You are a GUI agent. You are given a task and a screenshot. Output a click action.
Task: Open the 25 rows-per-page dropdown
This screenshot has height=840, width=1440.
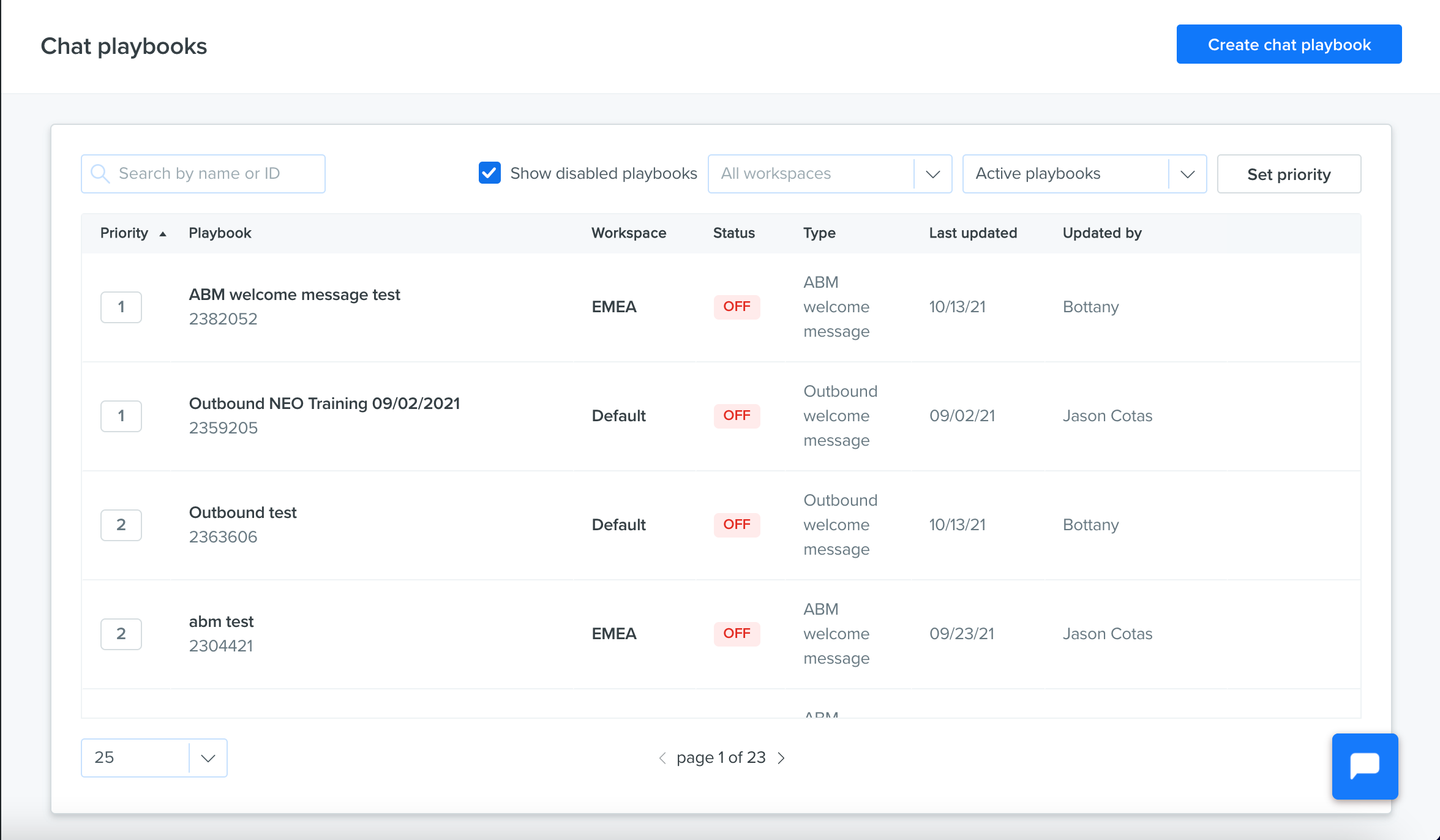click(x=154, y=758)
